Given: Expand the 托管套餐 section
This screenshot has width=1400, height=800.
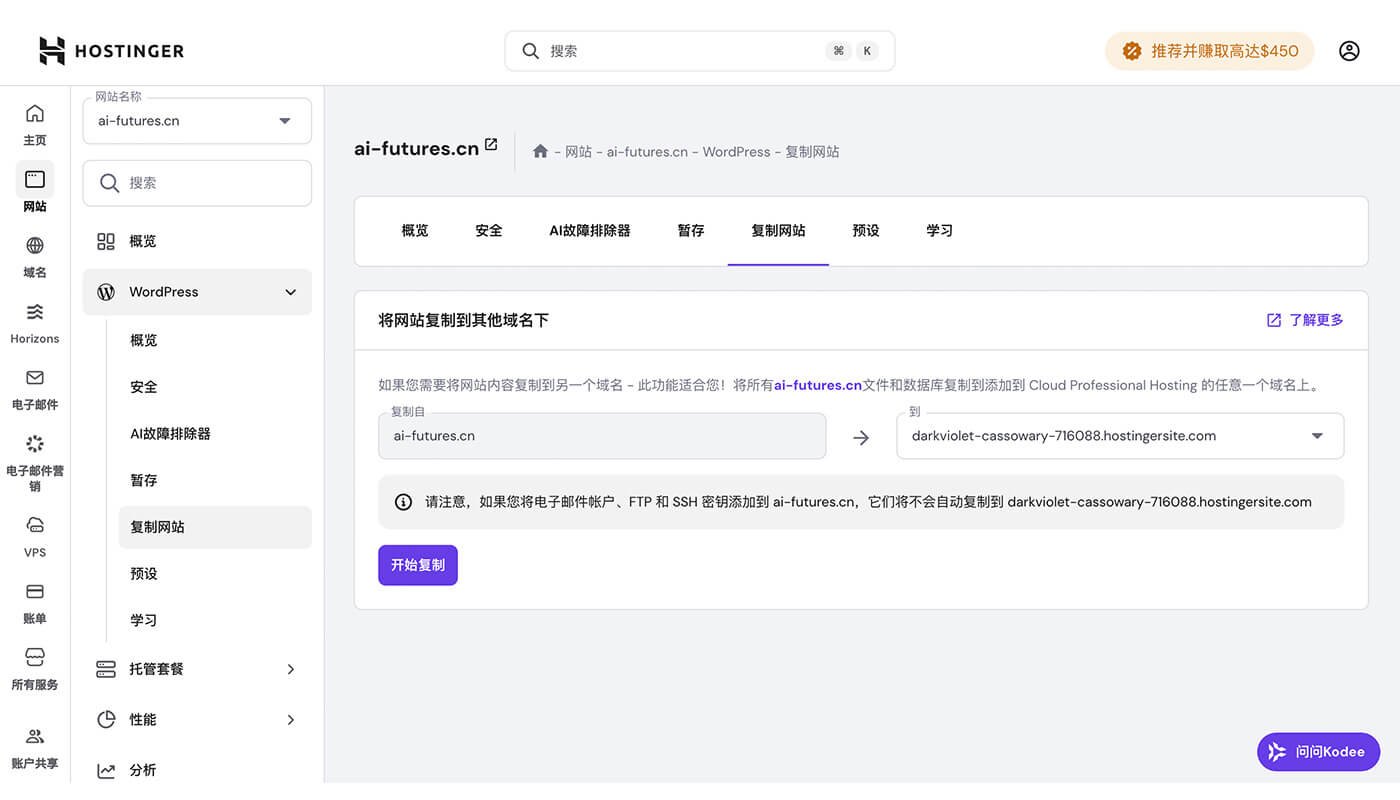Looking at the screenshot, I should click(196, 669).
